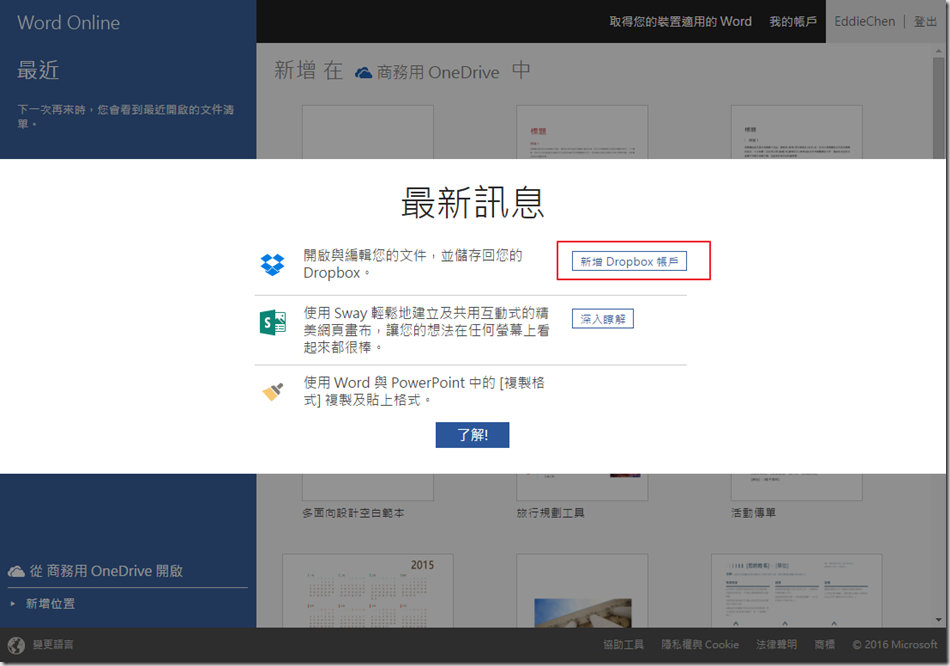
Task: Open 法律聲明 footer link
Action: click(776, 645)
